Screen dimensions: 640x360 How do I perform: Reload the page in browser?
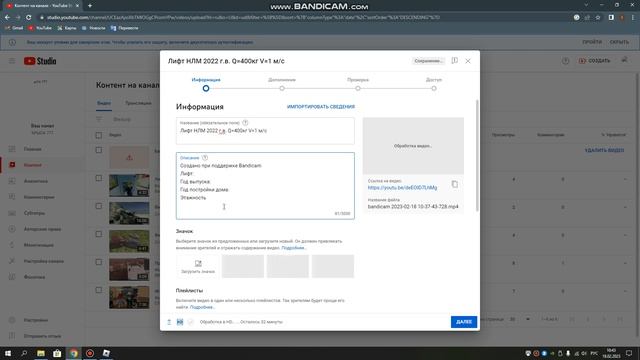(29, 18)
